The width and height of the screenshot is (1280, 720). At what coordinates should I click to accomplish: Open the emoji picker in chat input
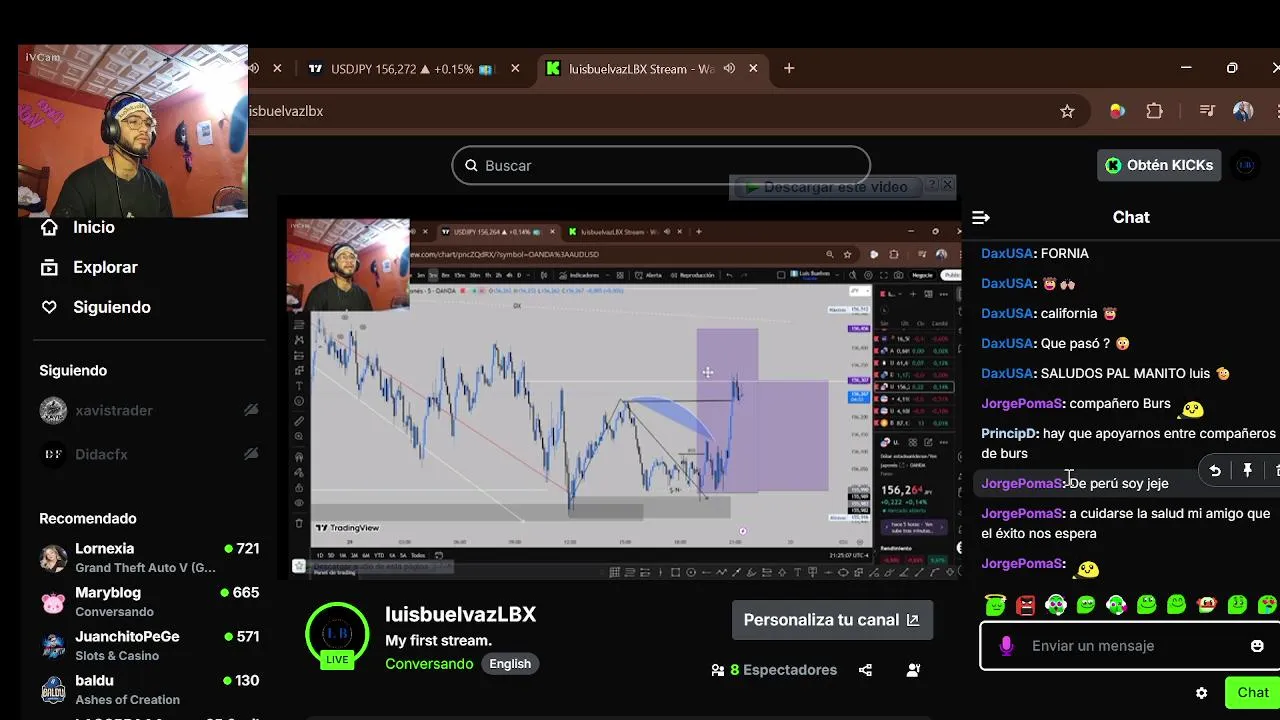pos(1257,646)
